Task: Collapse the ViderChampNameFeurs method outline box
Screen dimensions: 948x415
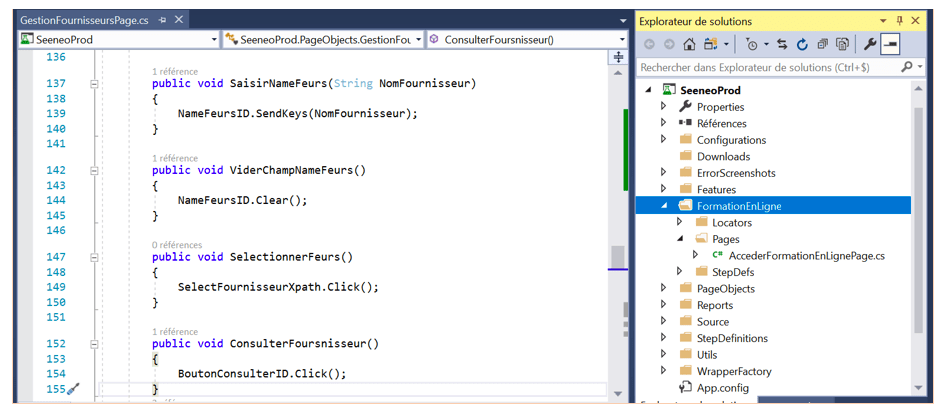Action: [94, 171]
